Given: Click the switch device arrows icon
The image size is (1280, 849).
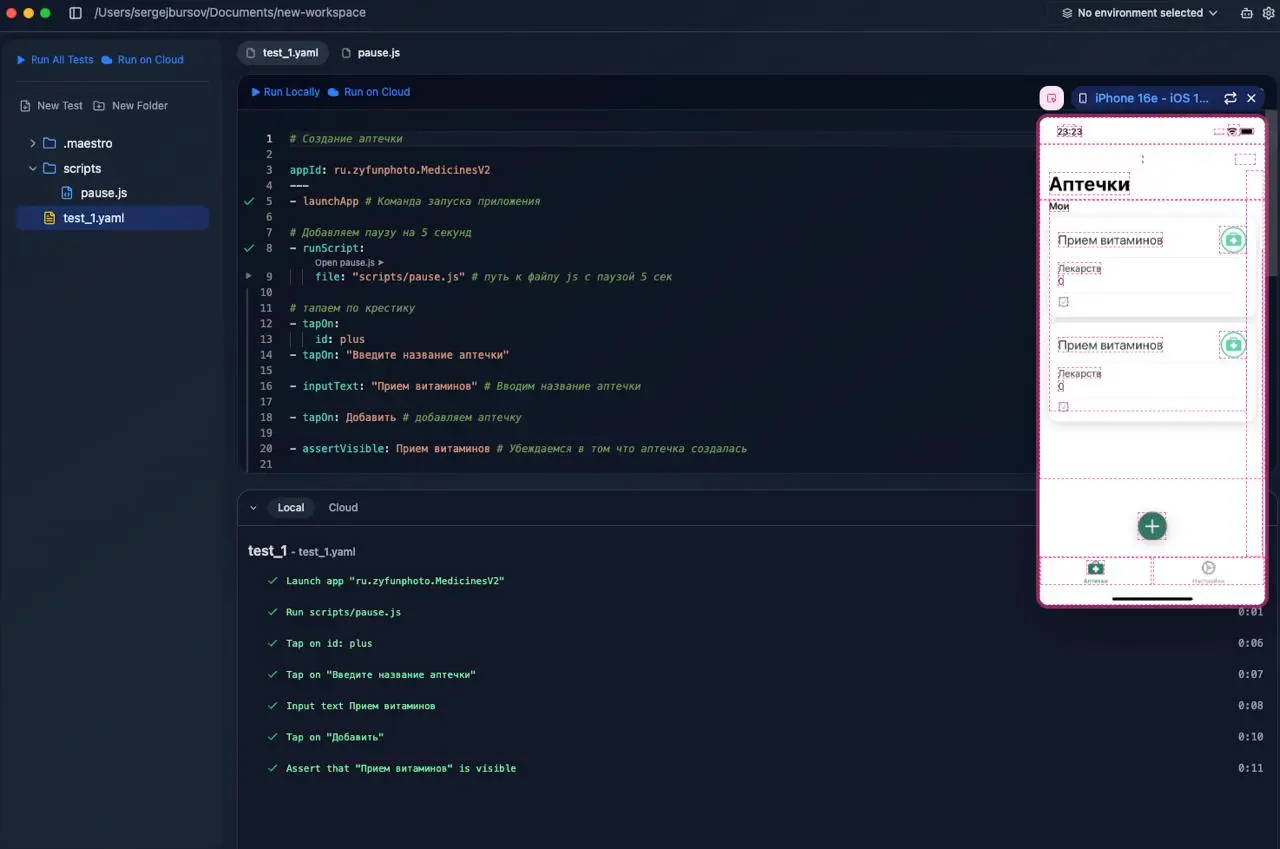Looking at the screenshot, I should [x=1230, y=98].
